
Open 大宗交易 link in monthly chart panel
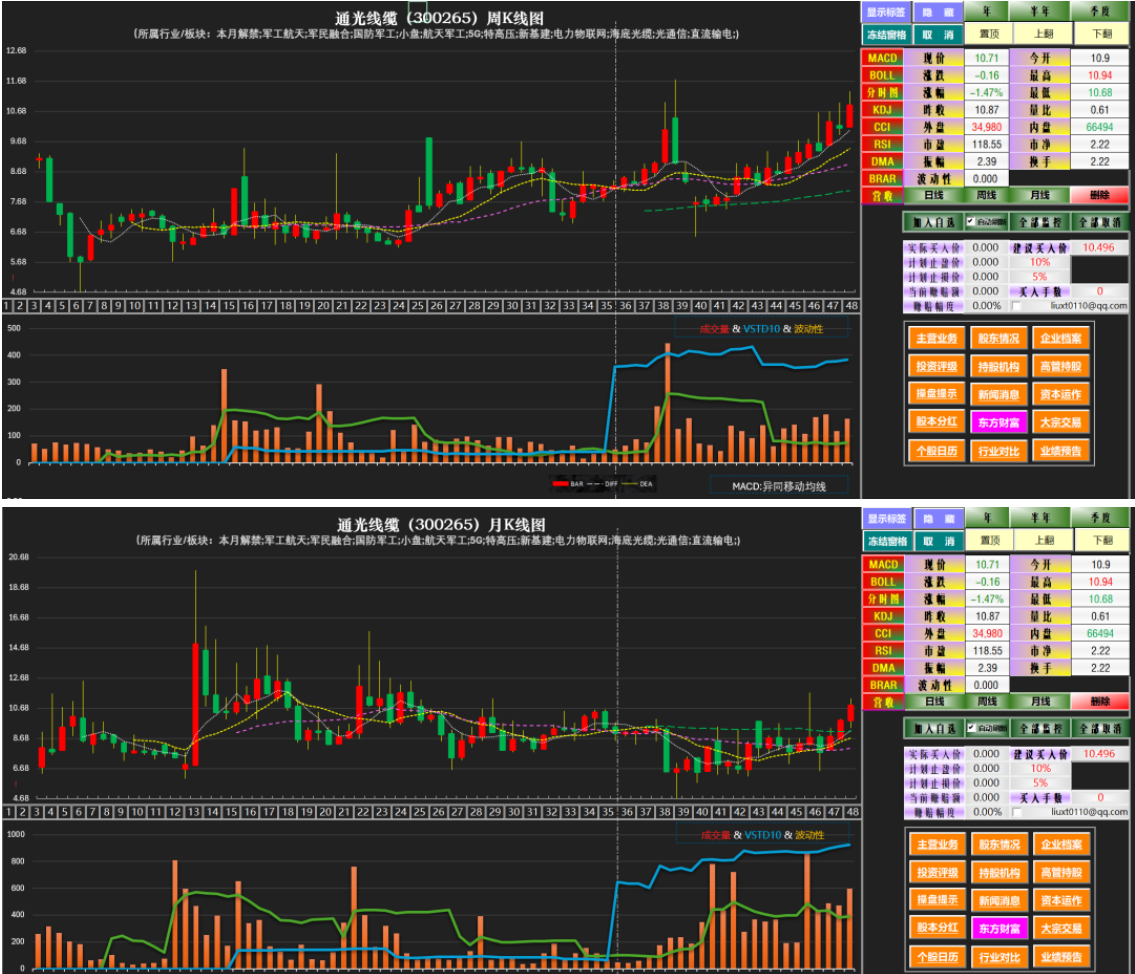pos(1061,929)
